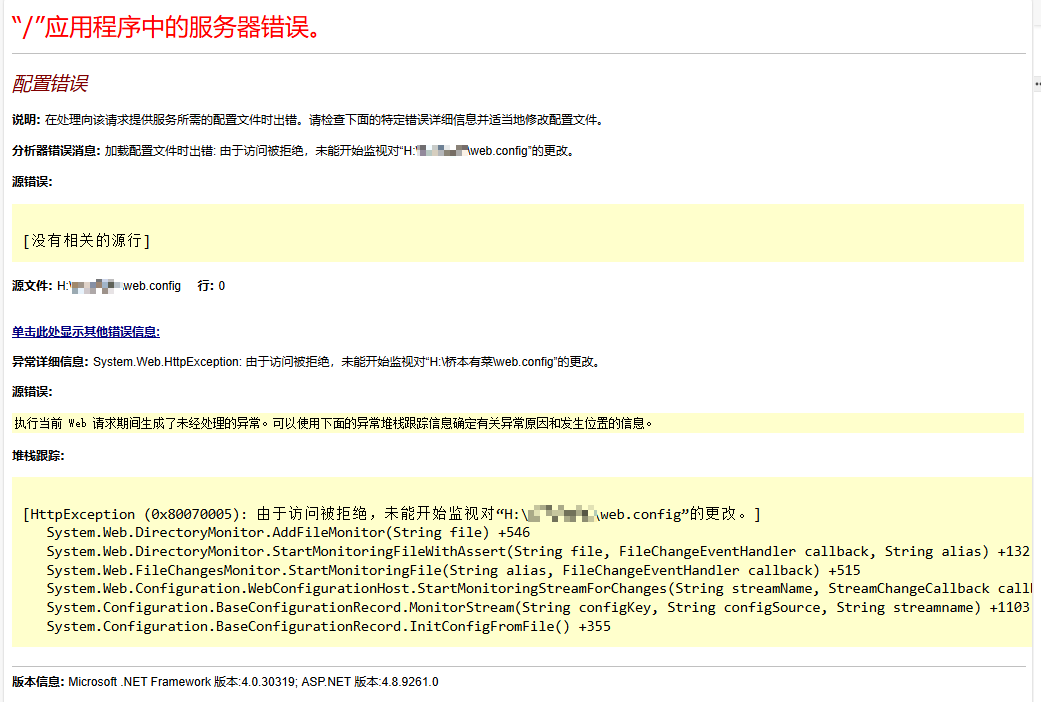This screenshot has width=1041, height=702.
Task: Click the '分析器错误消息:' label
Action: (57, 151)
